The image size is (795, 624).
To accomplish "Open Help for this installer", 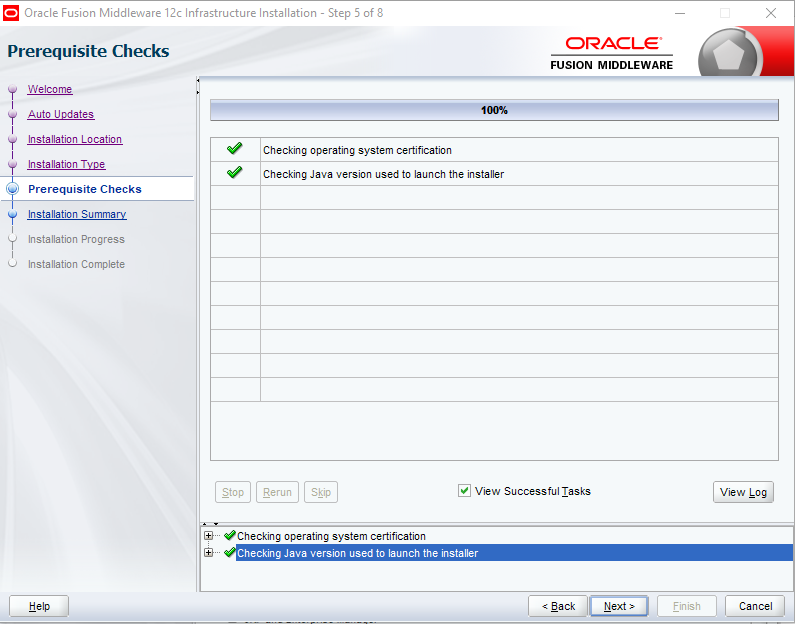I will point(39,606).
